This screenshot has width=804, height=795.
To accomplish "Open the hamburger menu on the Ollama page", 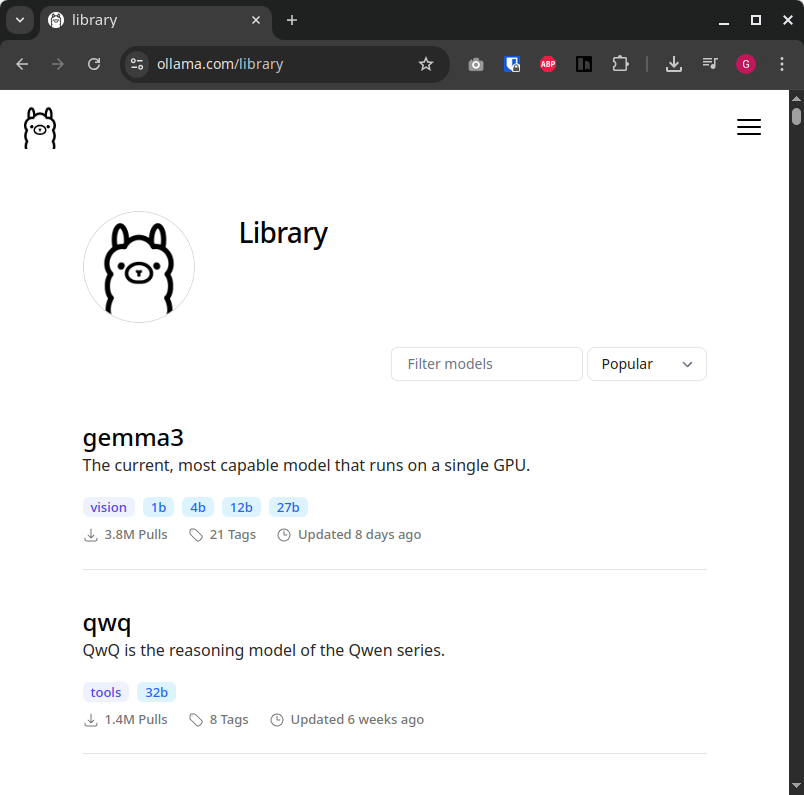I will tap(749, 127).
